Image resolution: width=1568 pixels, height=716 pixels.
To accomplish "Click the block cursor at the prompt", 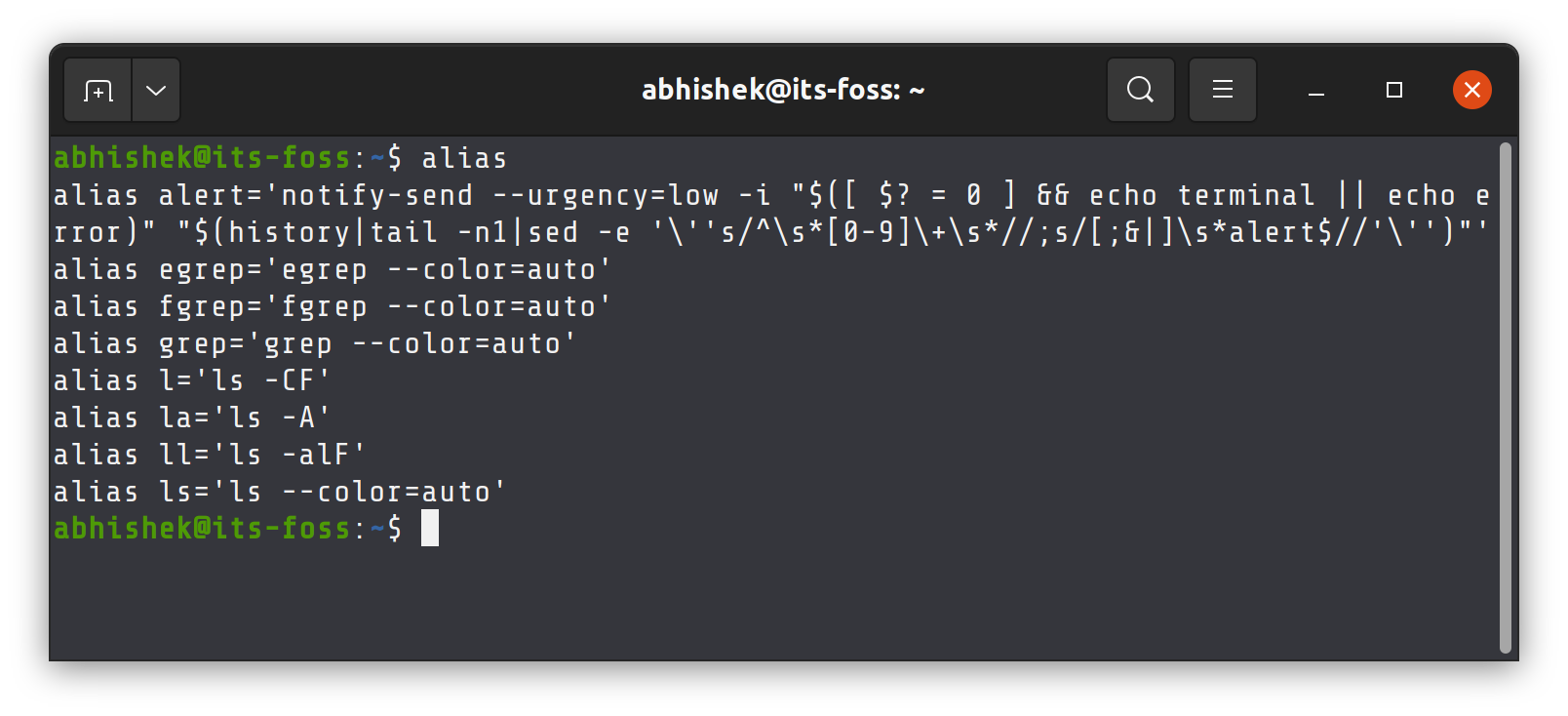I will (430, 529).
